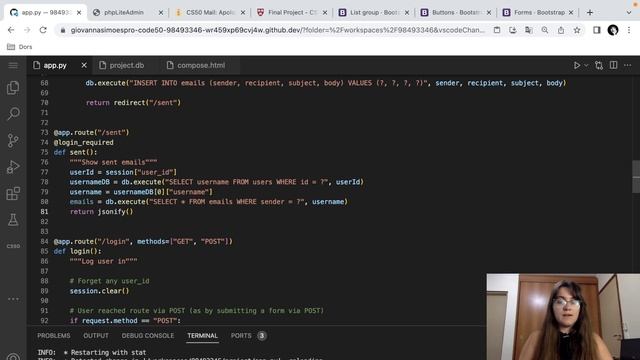Go forward in the browser
Screen dimensions: 640x360
pos(27,30)
